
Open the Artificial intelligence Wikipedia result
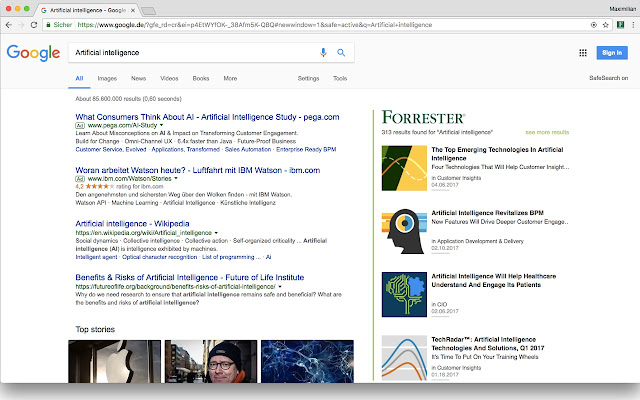coord(132,224)
